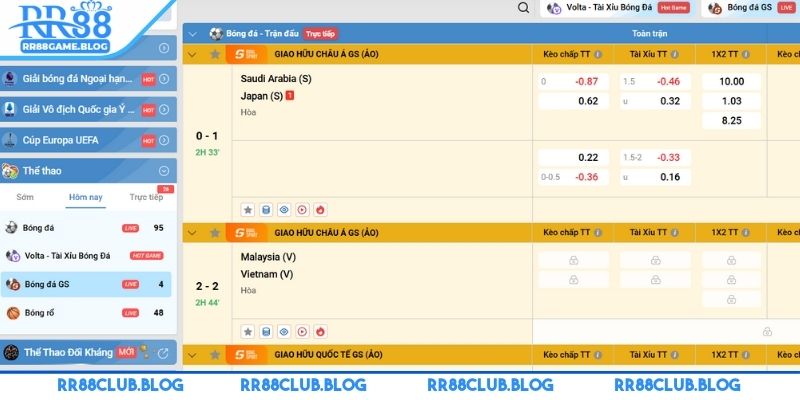Click arrow button below the RR88 logo
Screen dimensions: 800x400
(164, 48)
